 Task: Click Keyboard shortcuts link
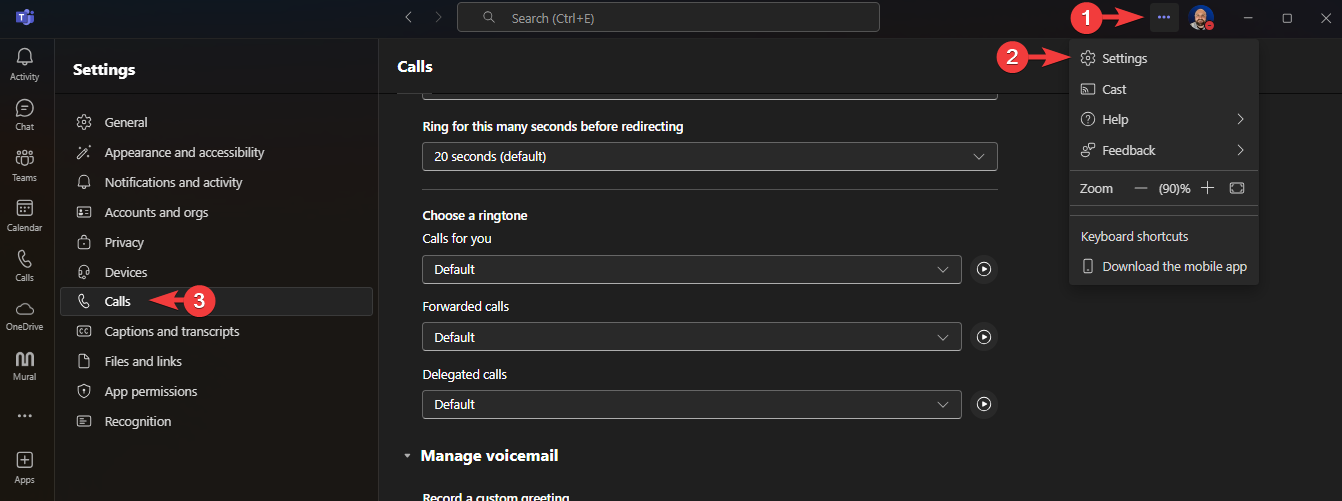(x=1134, y=237)
